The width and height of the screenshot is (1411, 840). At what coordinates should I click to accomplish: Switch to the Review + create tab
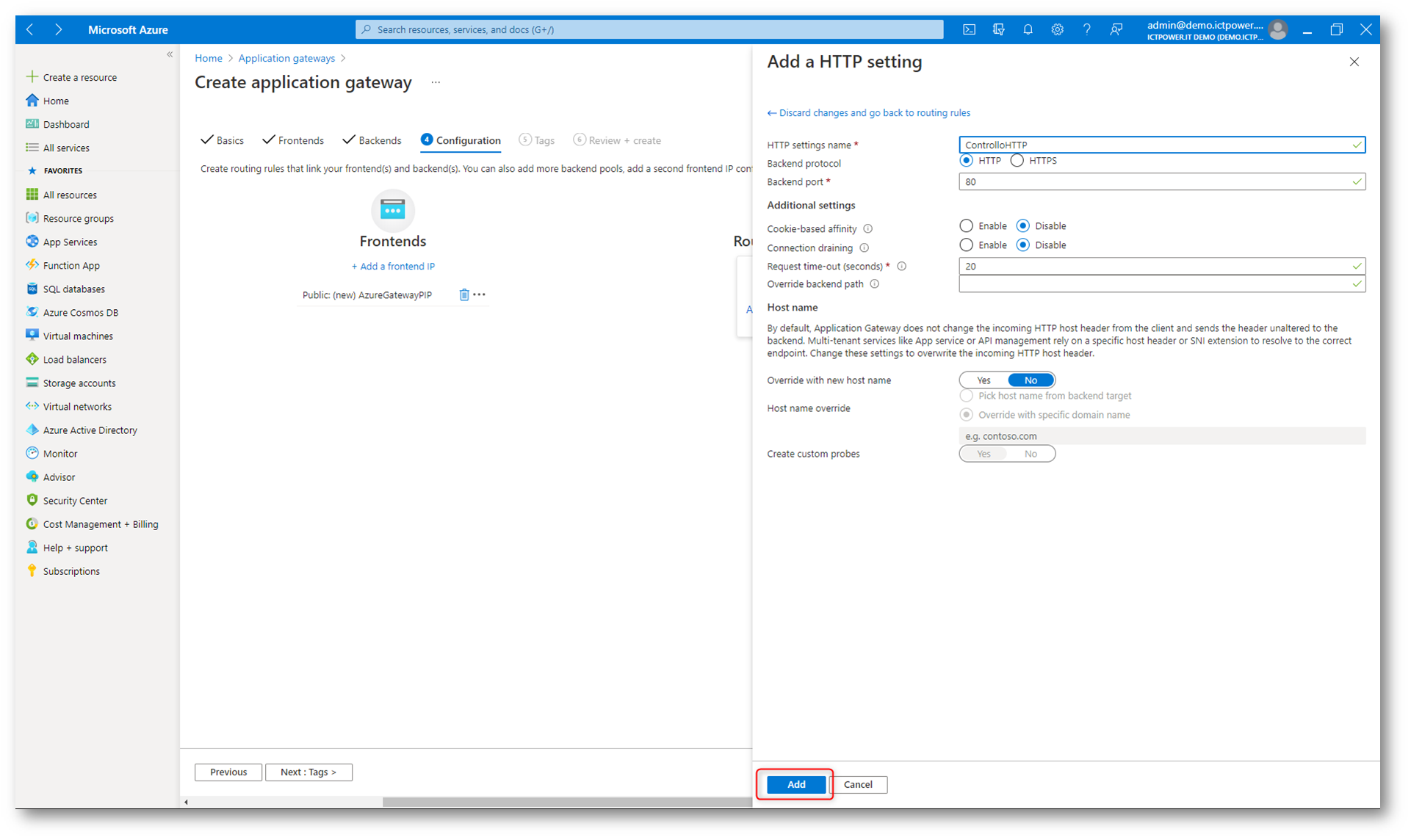[x=618, y=140]
